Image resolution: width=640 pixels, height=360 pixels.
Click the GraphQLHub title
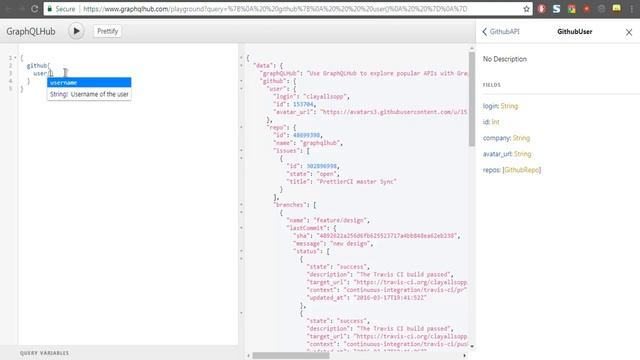click(31, 31)
